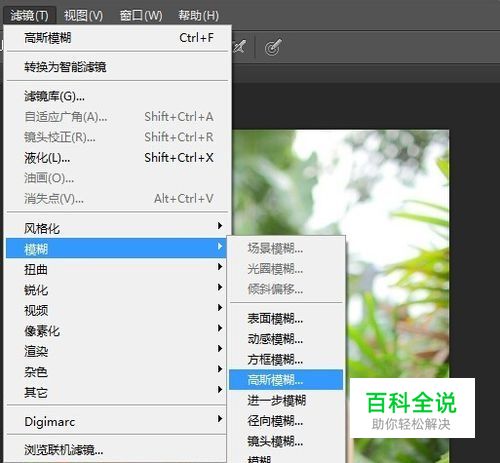Screen dimensions: 500x463
Task: Select 高斯模糊... in blur submenu
Action: point(286,380)
